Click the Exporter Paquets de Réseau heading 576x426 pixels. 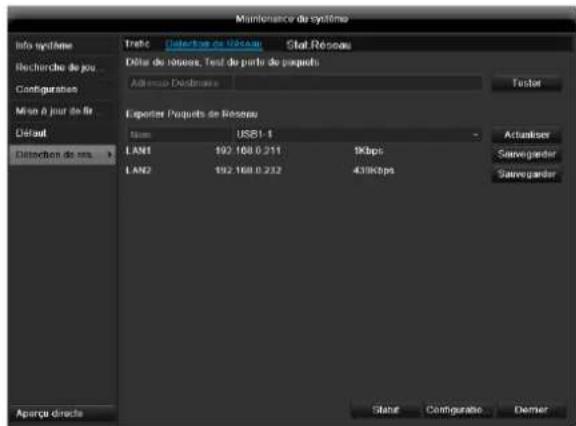tap(191, 114)
